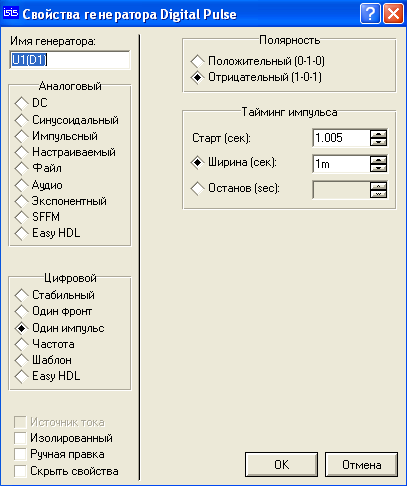Click the ISIS icon in title bar

point(10,14)
